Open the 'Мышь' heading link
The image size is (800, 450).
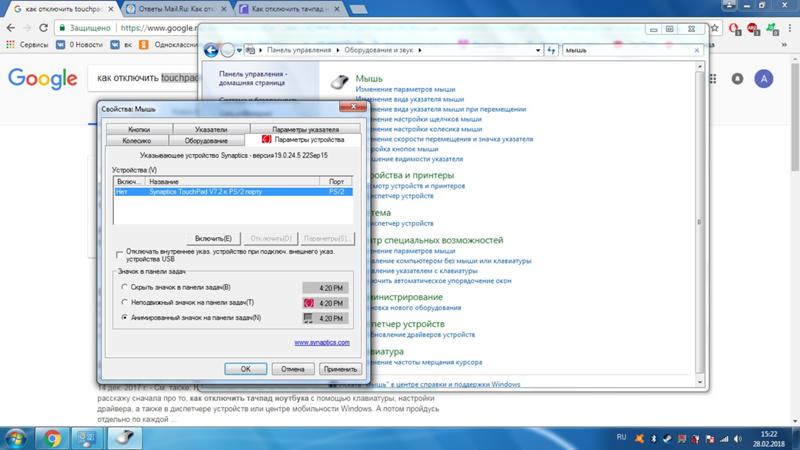tap(369, 79)
